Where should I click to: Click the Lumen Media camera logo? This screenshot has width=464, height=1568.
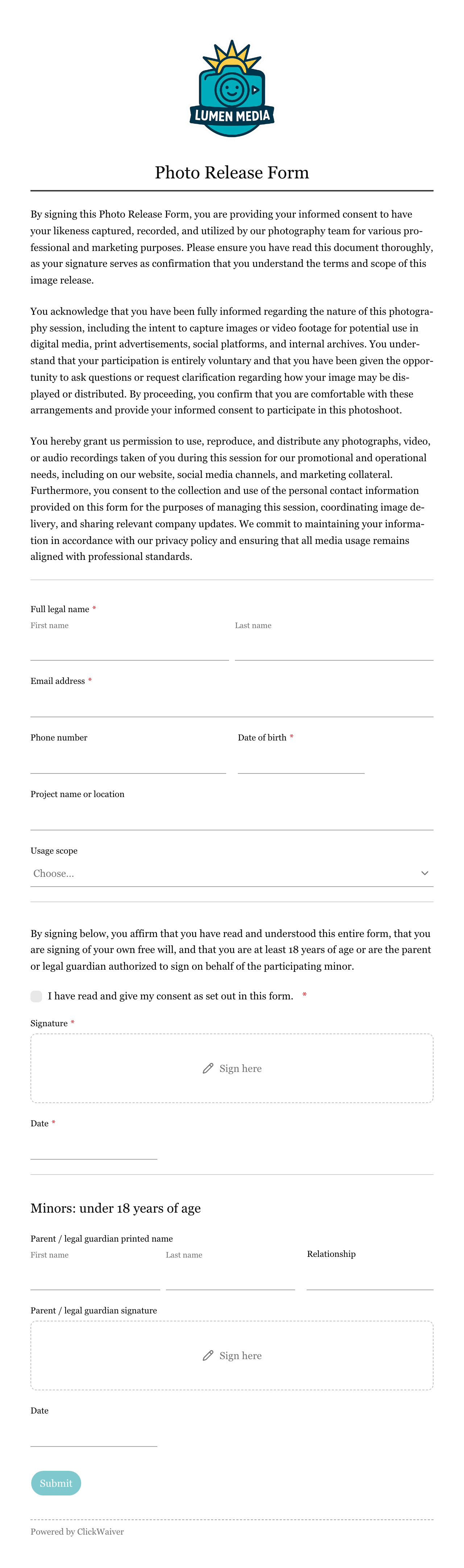pos(232,88)
